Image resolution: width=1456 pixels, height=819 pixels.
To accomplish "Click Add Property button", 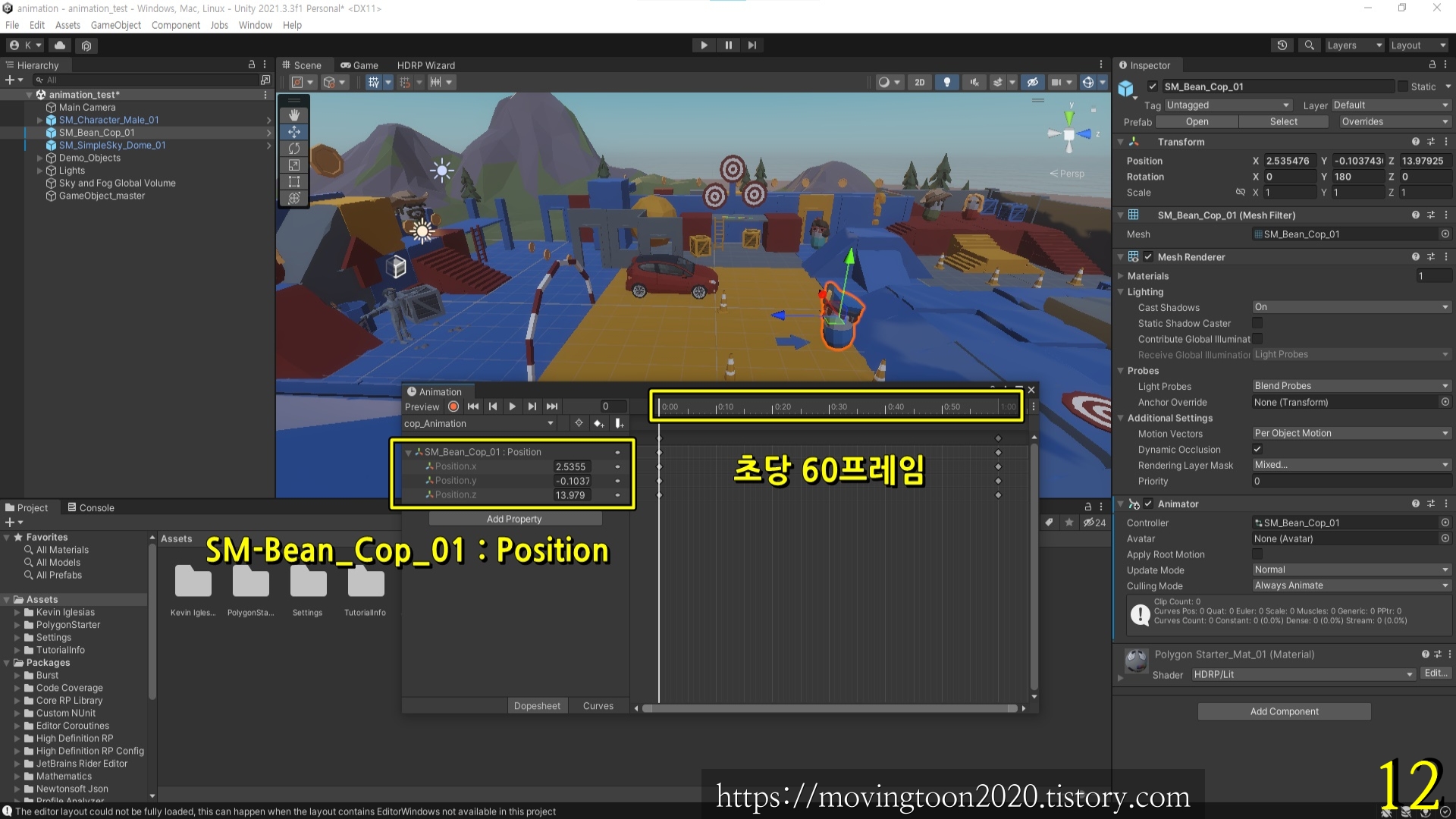I will tap(515, 519).
